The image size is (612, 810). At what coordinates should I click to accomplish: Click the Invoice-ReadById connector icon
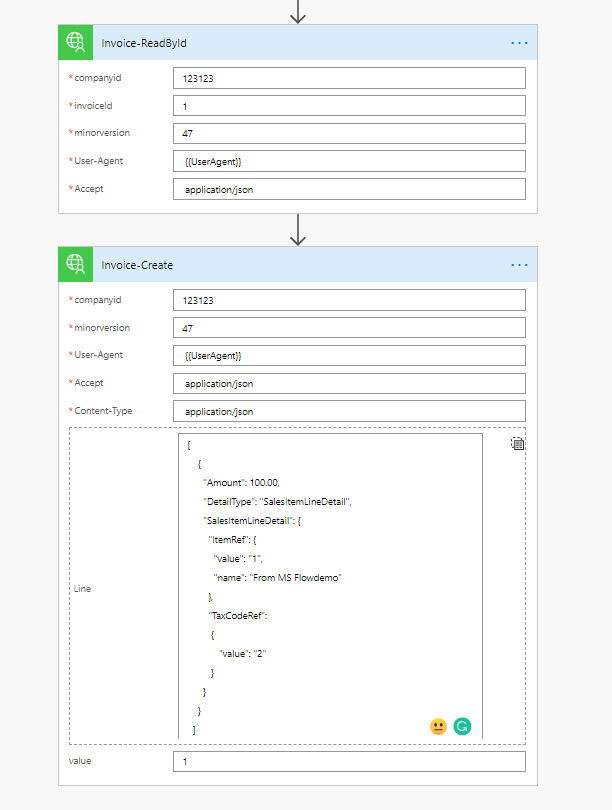[76, 43]
